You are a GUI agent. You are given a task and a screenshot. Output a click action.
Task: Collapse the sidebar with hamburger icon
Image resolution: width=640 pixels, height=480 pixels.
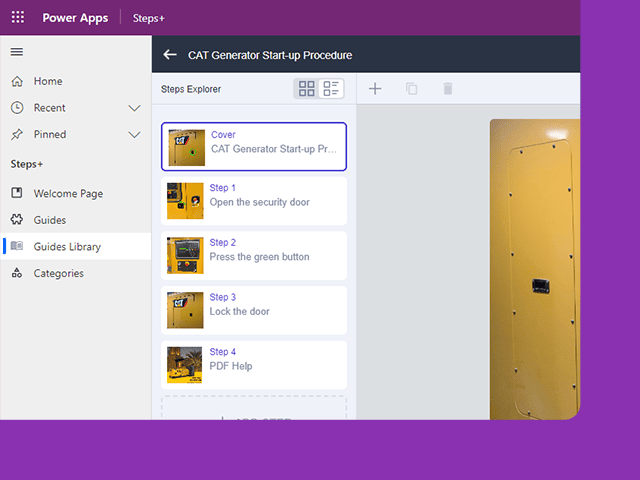point(17,52)
